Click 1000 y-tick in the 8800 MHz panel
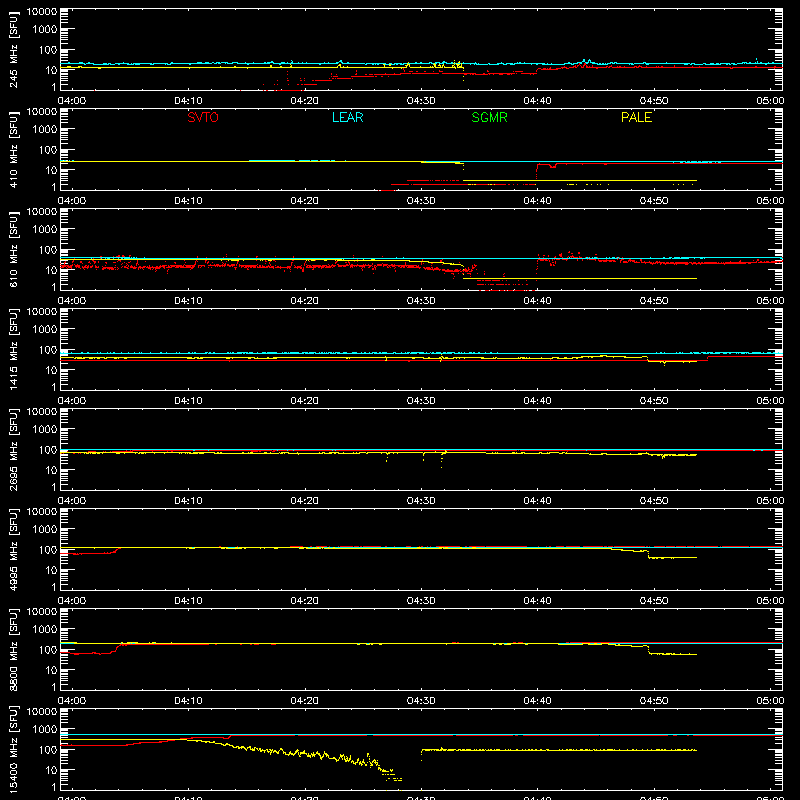The image size is (800, 800). (x=45, y=630)
